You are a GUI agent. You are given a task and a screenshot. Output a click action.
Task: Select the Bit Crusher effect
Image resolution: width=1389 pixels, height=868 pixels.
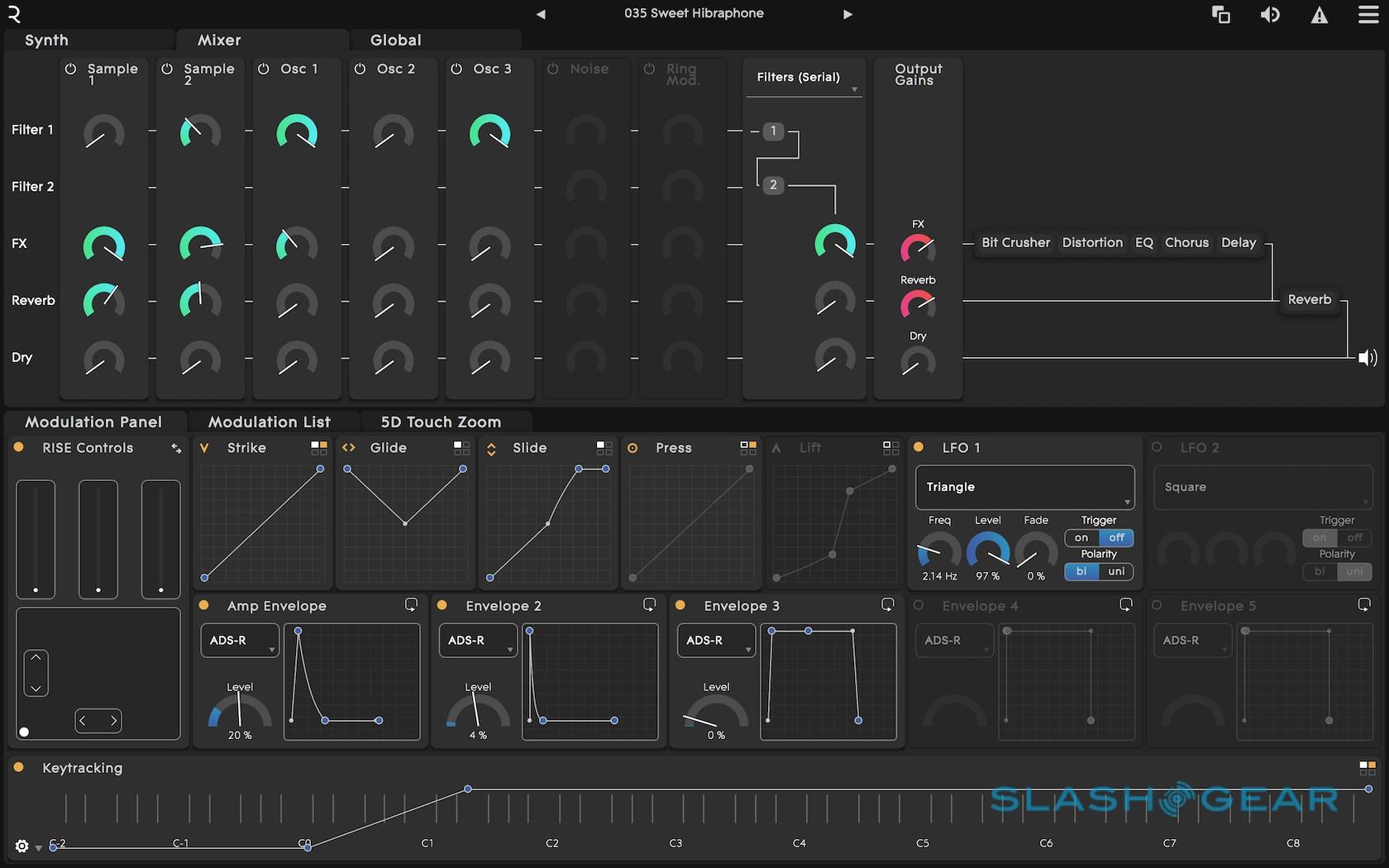1015,242
